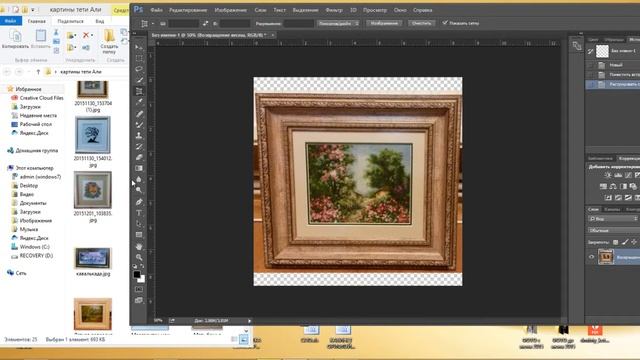The height and width of the screenshot is (360, 640).
Task: Select the Gradient tool
Action: click(139, 168)
